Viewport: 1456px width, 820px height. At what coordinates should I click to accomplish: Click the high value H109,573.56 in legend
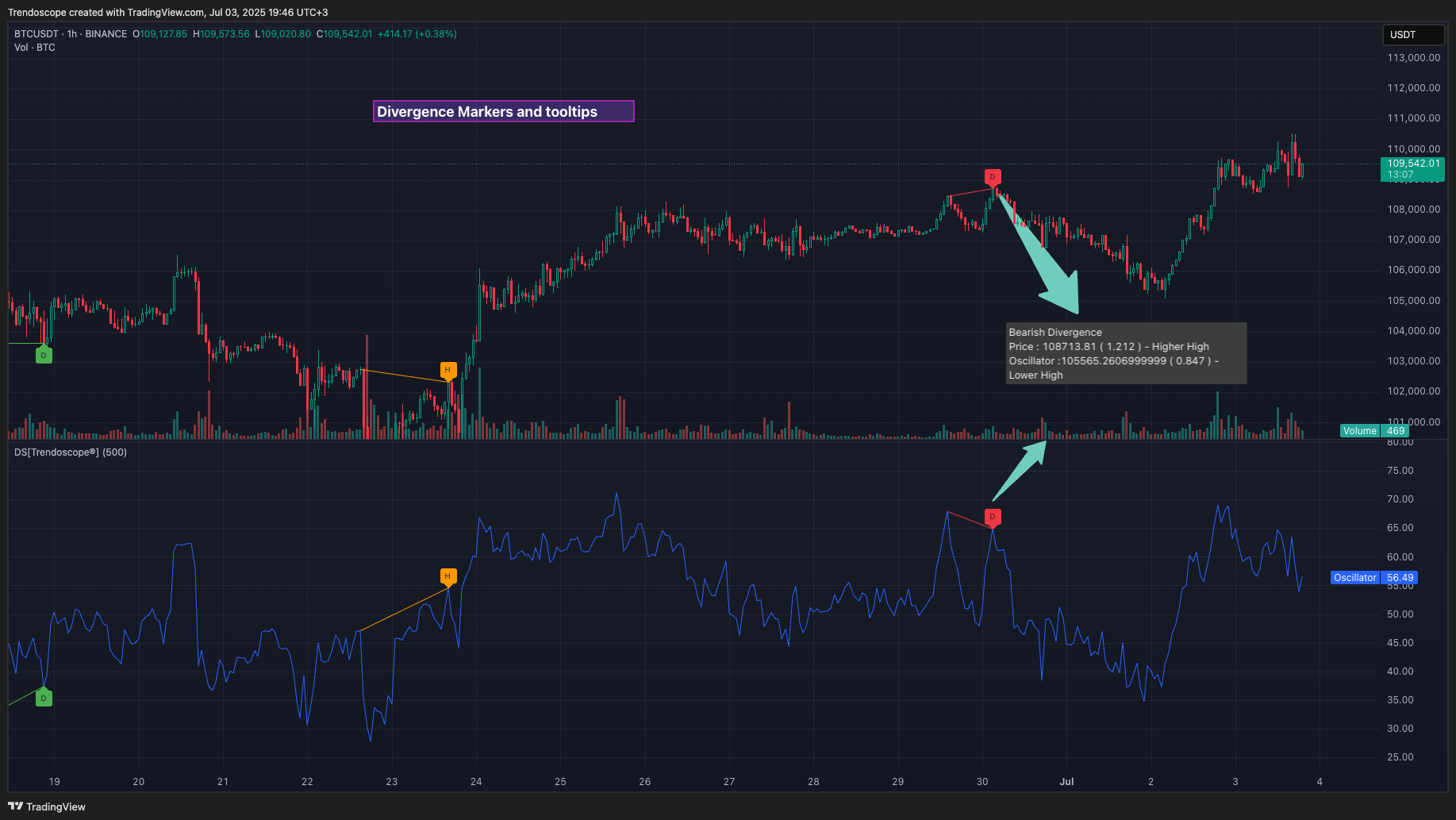[221, 34]
